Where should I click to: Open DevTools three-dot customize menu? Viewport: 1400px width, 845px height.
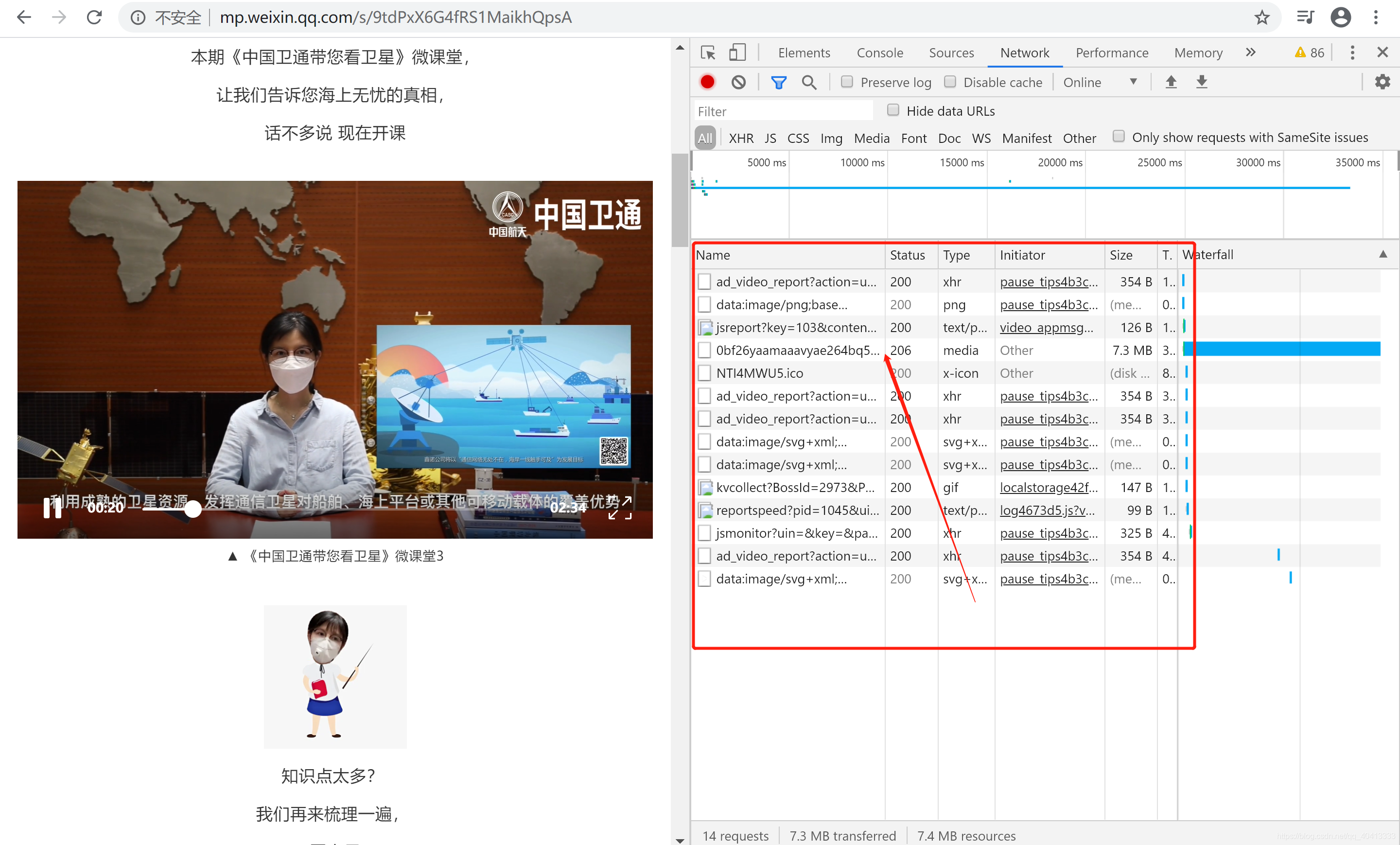tap(1352, 53)
